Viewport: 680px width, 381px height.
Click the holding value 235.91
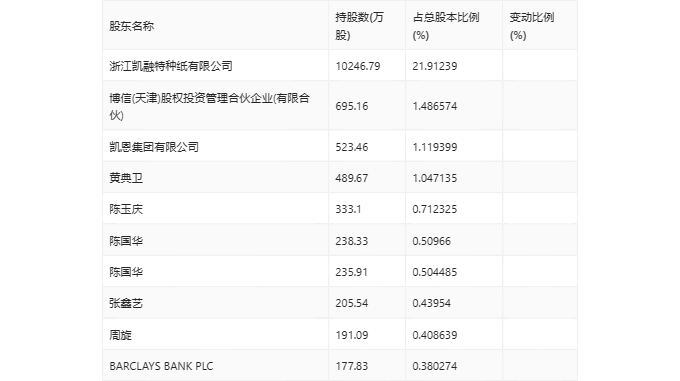coord(352,272)
